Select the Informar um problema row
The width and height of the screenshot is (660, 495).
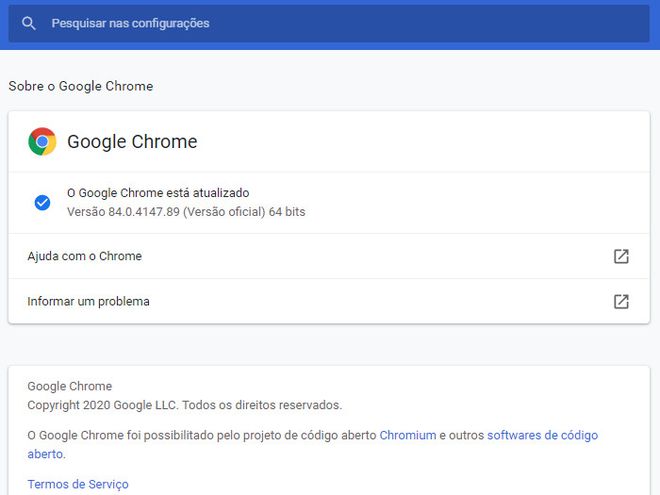coord(329,301)
